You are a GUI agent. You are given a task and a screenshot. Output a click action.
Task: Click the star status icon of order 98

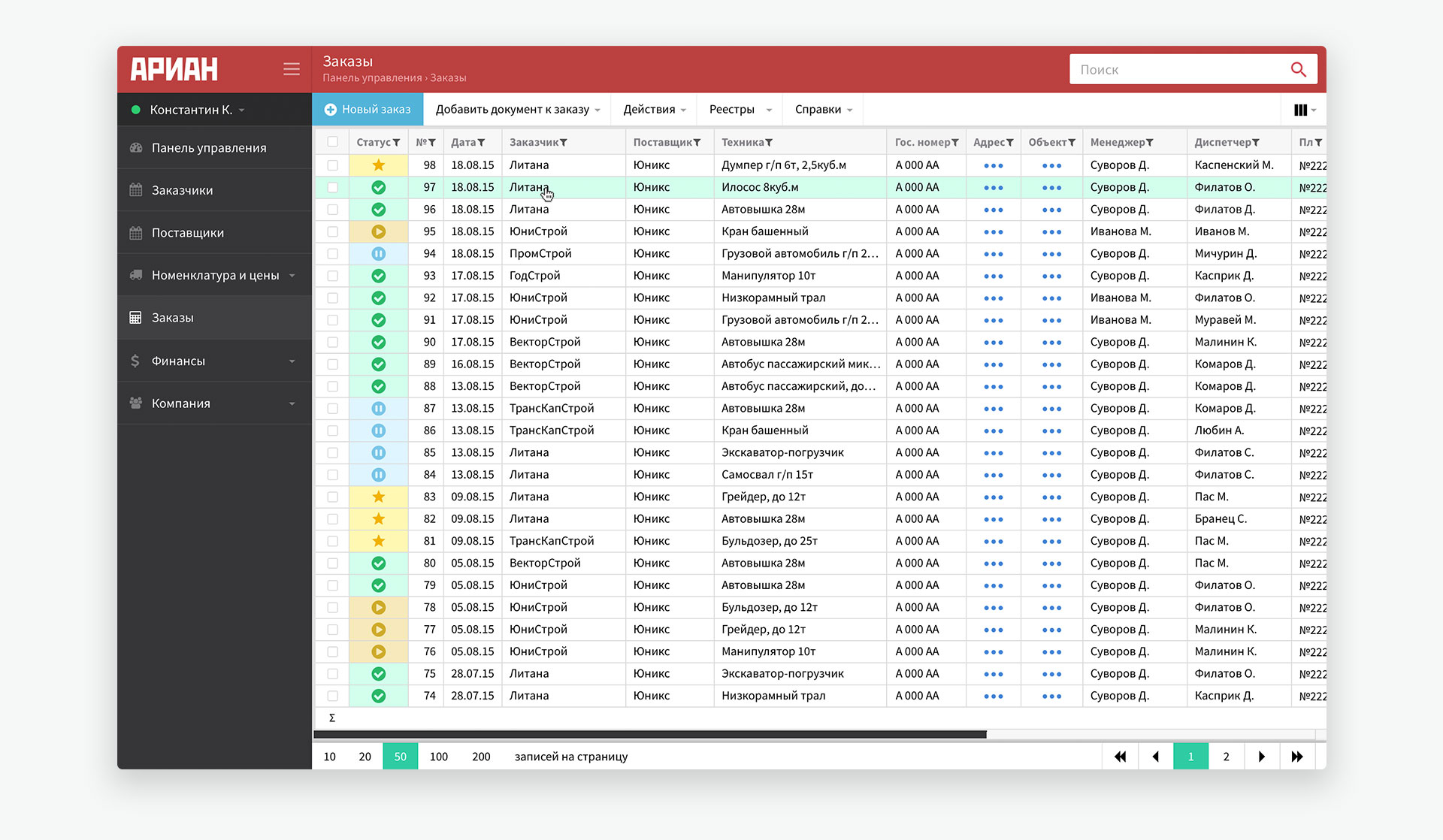[x=379, y=165]
